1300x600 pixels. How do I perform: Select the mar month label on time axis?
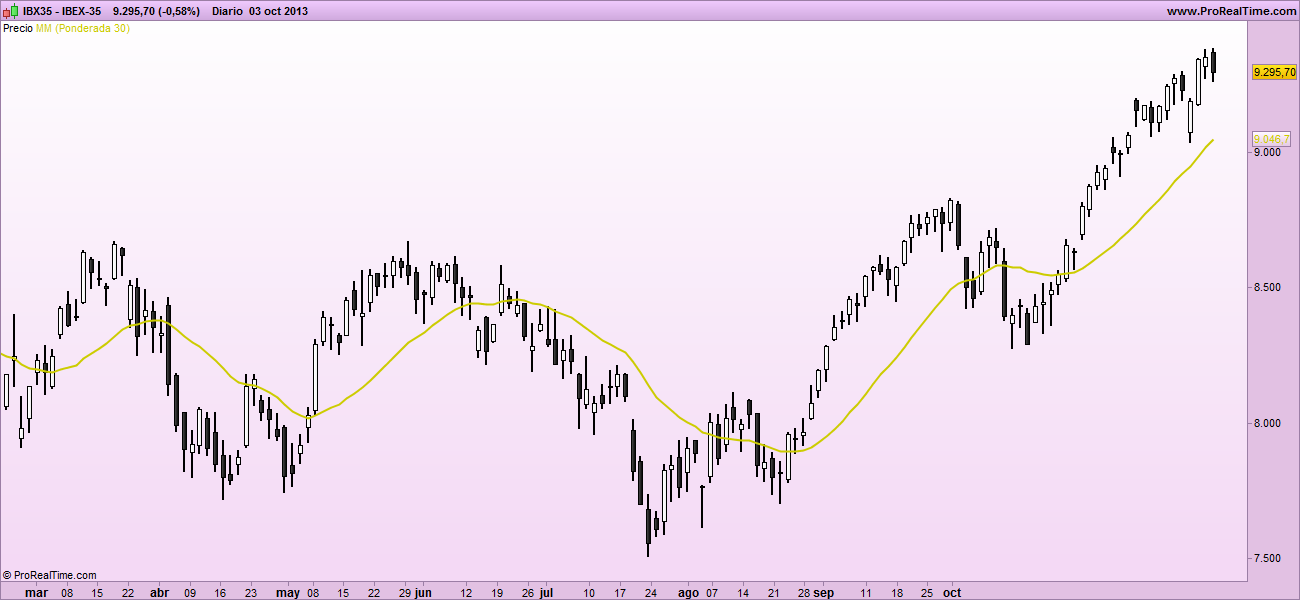coord(36,592)
